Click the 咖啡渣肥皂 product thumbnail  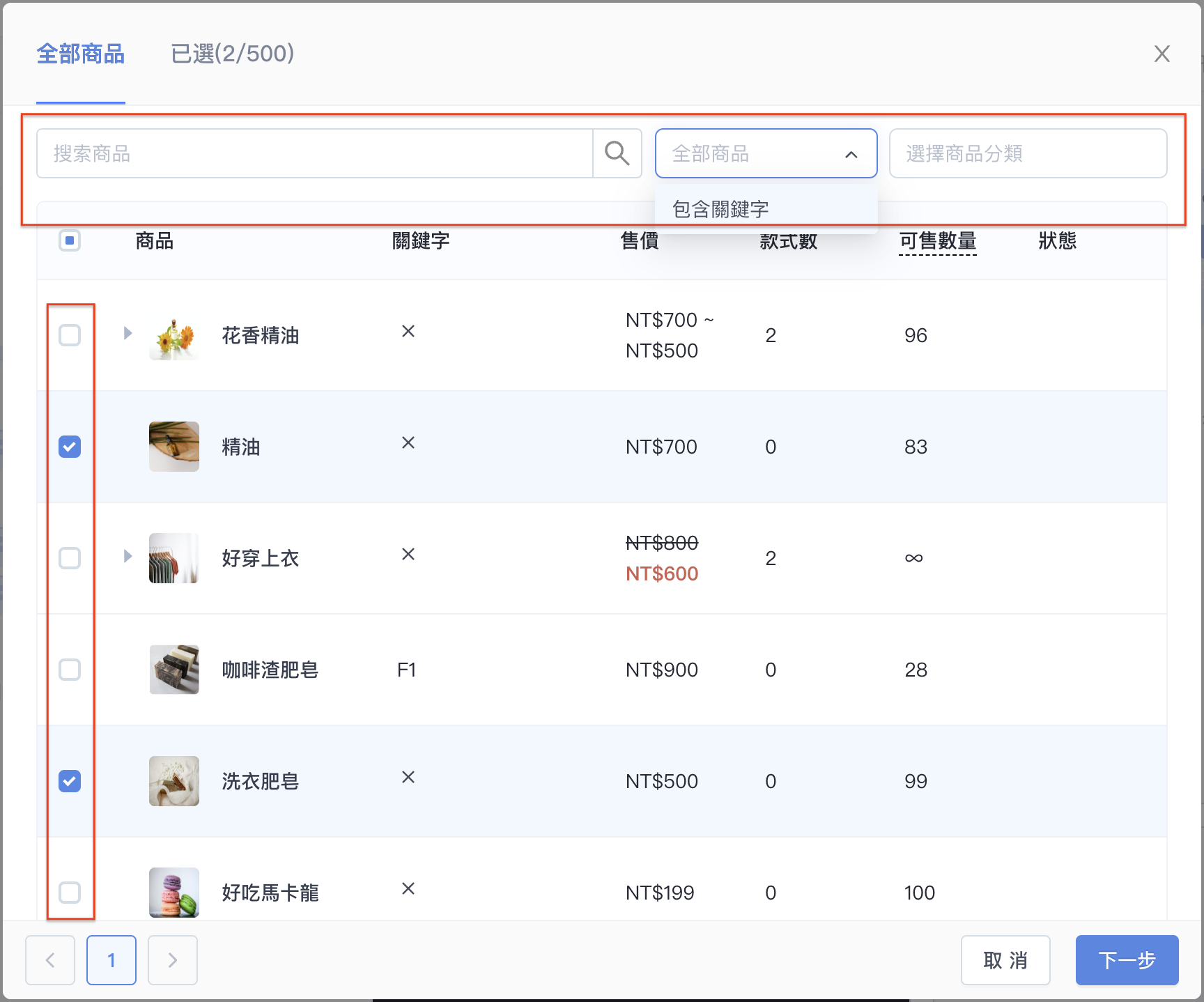coord(174,670)
